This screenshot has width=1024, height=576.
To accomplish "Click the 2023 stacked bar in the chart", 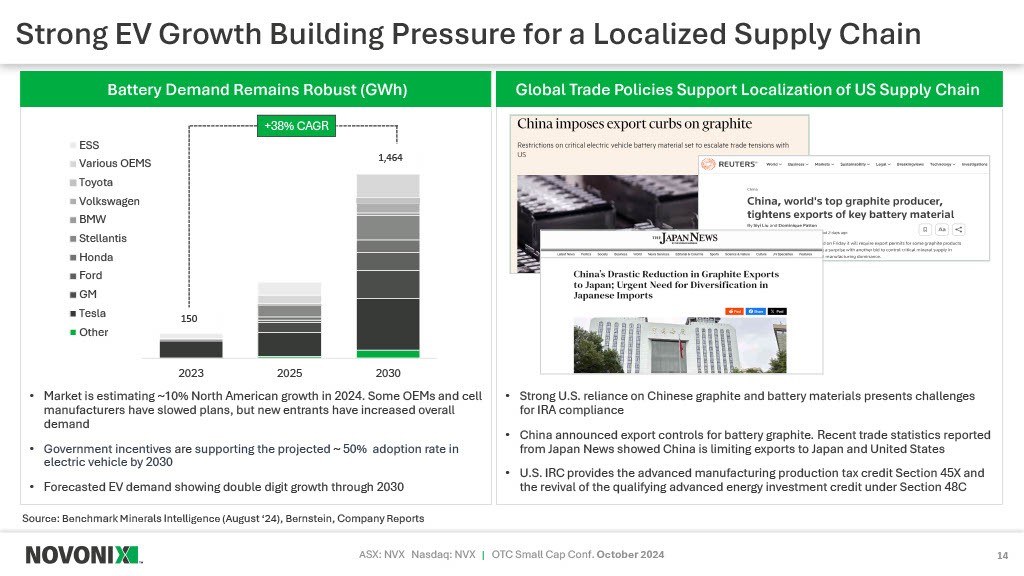I will tap(191, 345).
